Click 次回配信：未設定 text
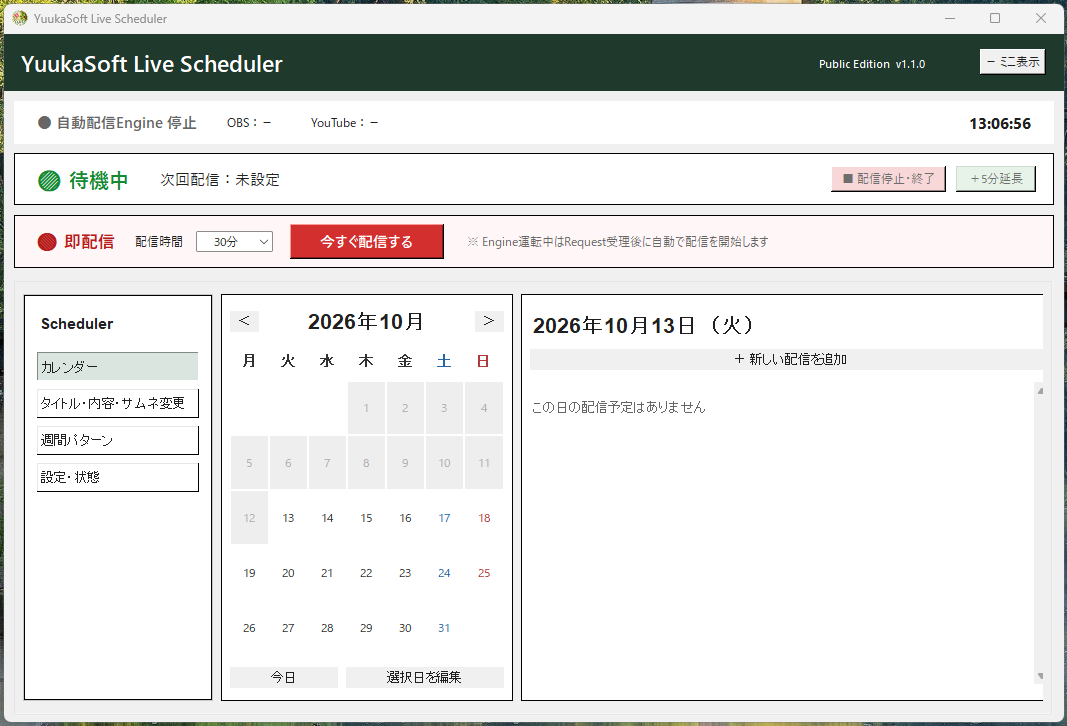The image size is (1067, 726). tap(220, 180)
